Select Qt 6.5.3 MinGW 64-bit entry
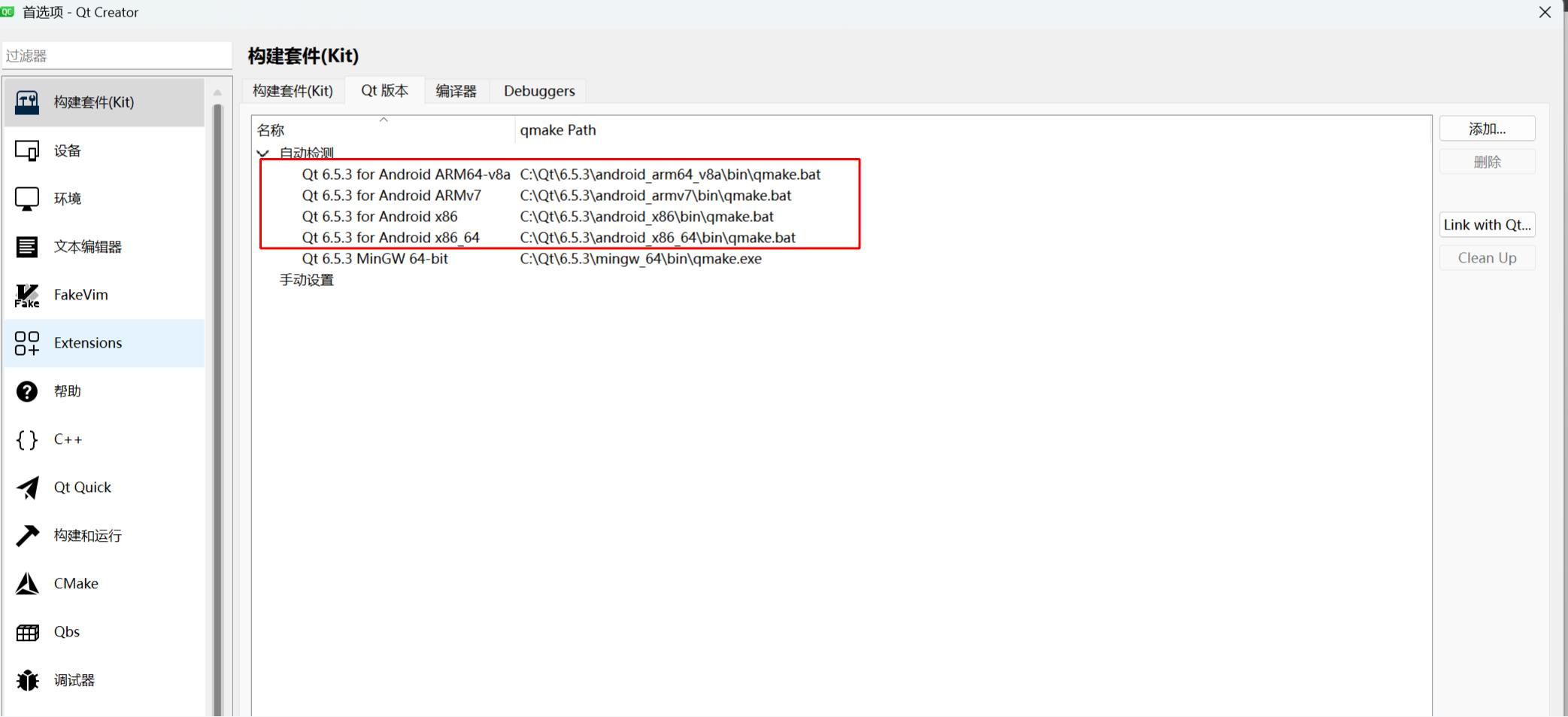 click(375, 259)
